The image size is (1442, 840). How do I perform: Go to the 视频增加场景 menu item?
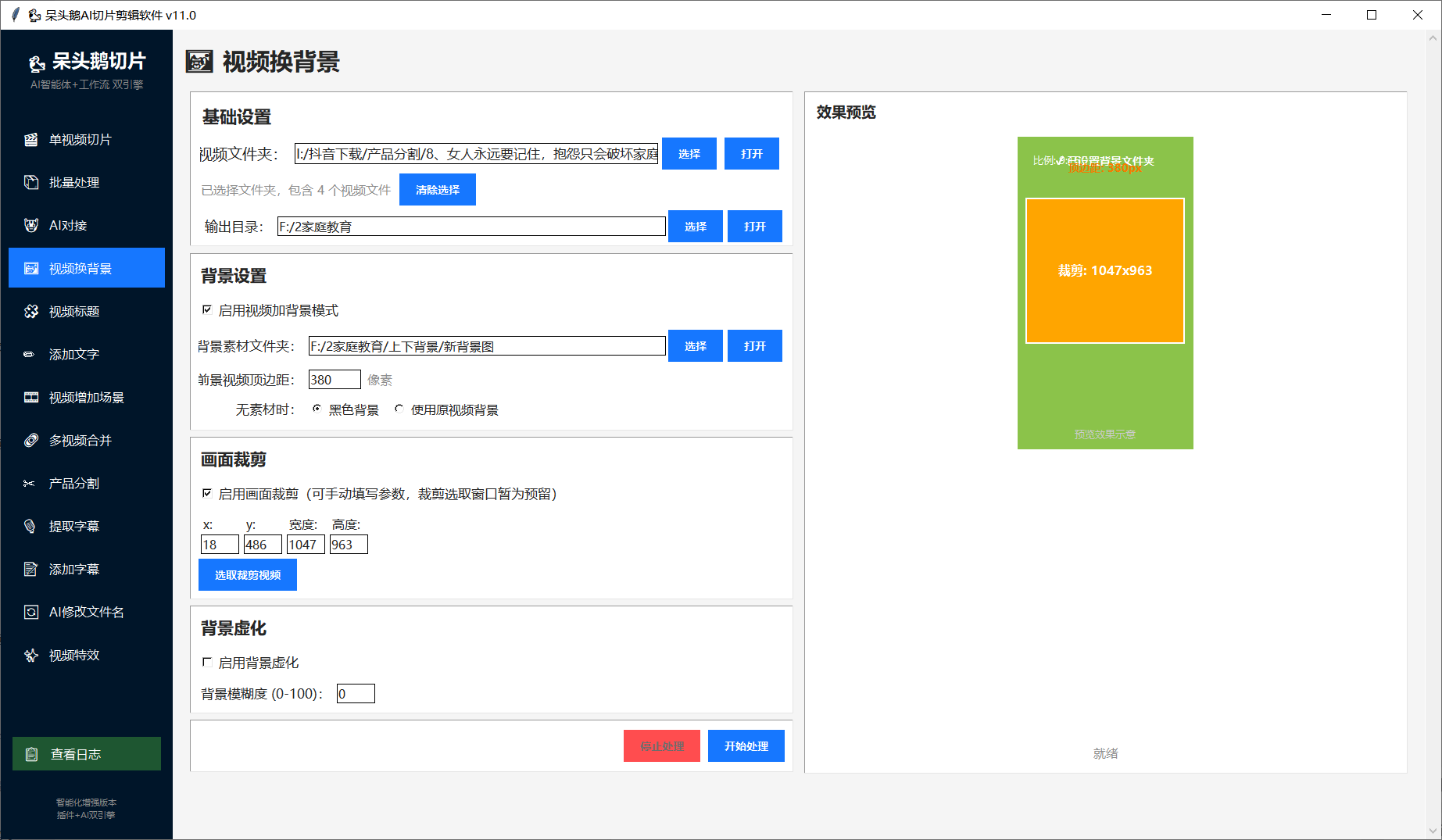(x=86, y=398)
